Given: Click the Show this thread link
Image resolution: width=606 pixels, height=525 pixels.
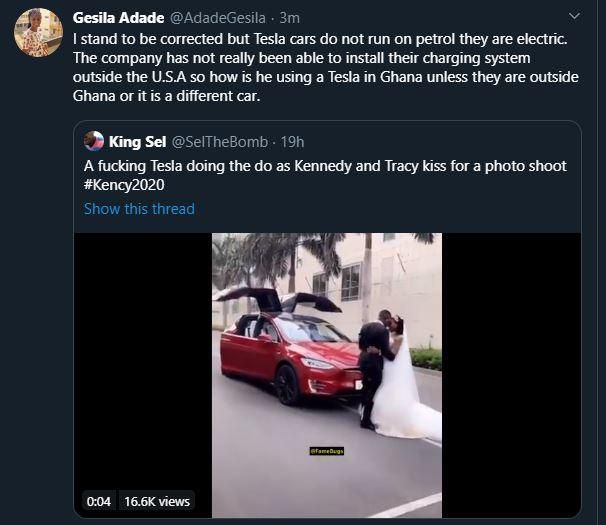Looking at the screenshot, I should pos(139,208).
